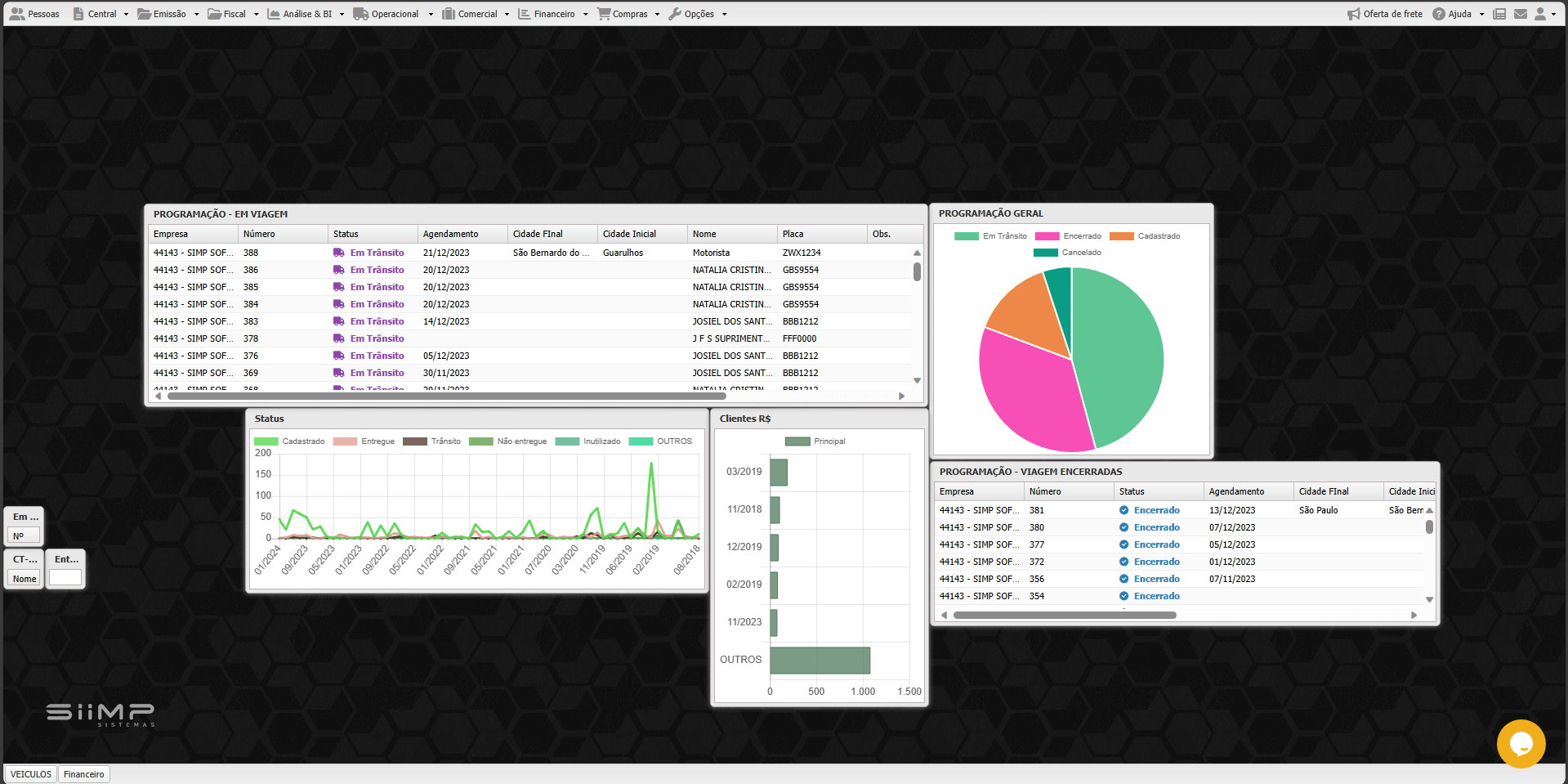
Task: Click the user profile icon
Action: tap(1540, 14)
